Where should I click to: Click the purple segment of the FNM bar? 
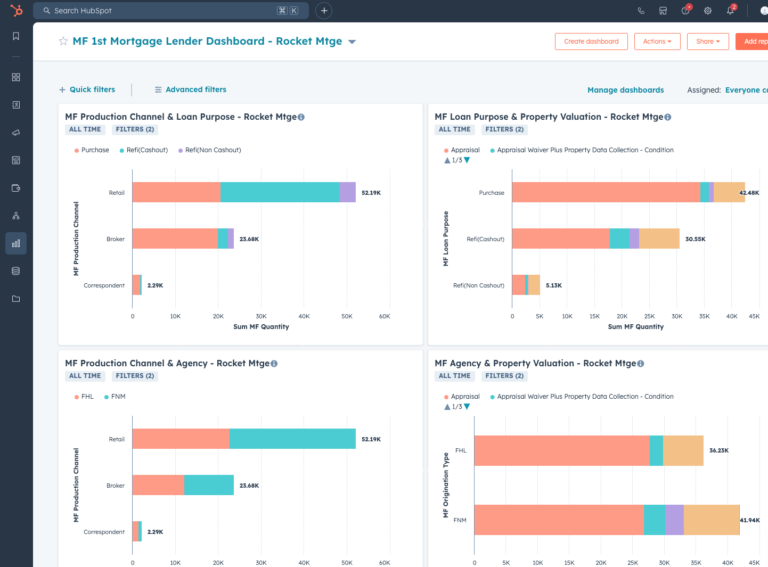(x=674, y=520)
